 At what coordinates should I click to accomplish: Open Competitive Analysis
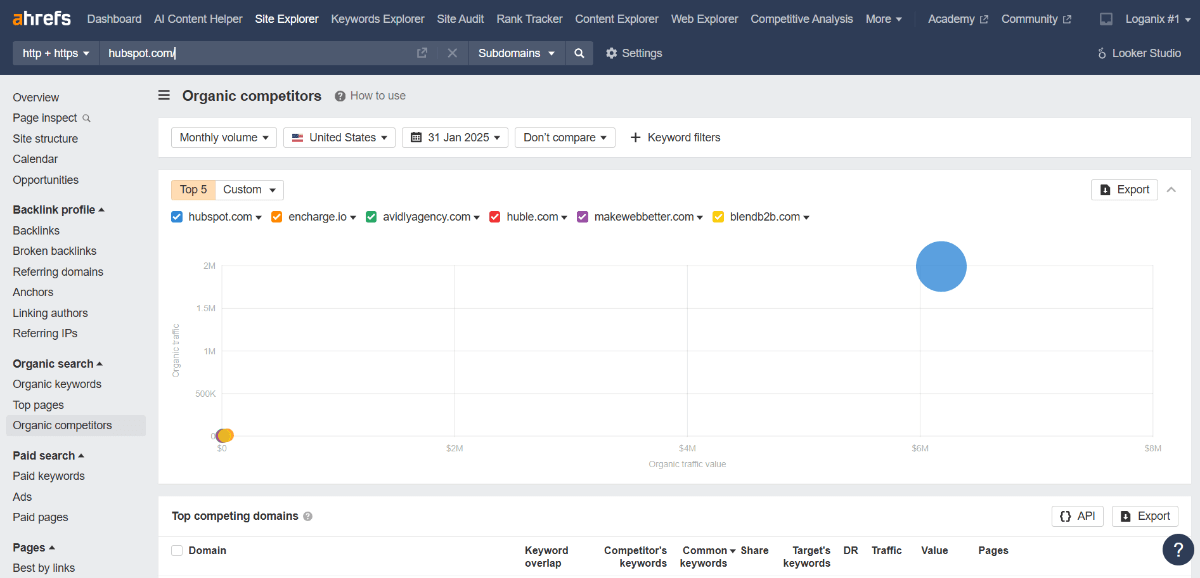pyautogui.click(x=802, y=19)
